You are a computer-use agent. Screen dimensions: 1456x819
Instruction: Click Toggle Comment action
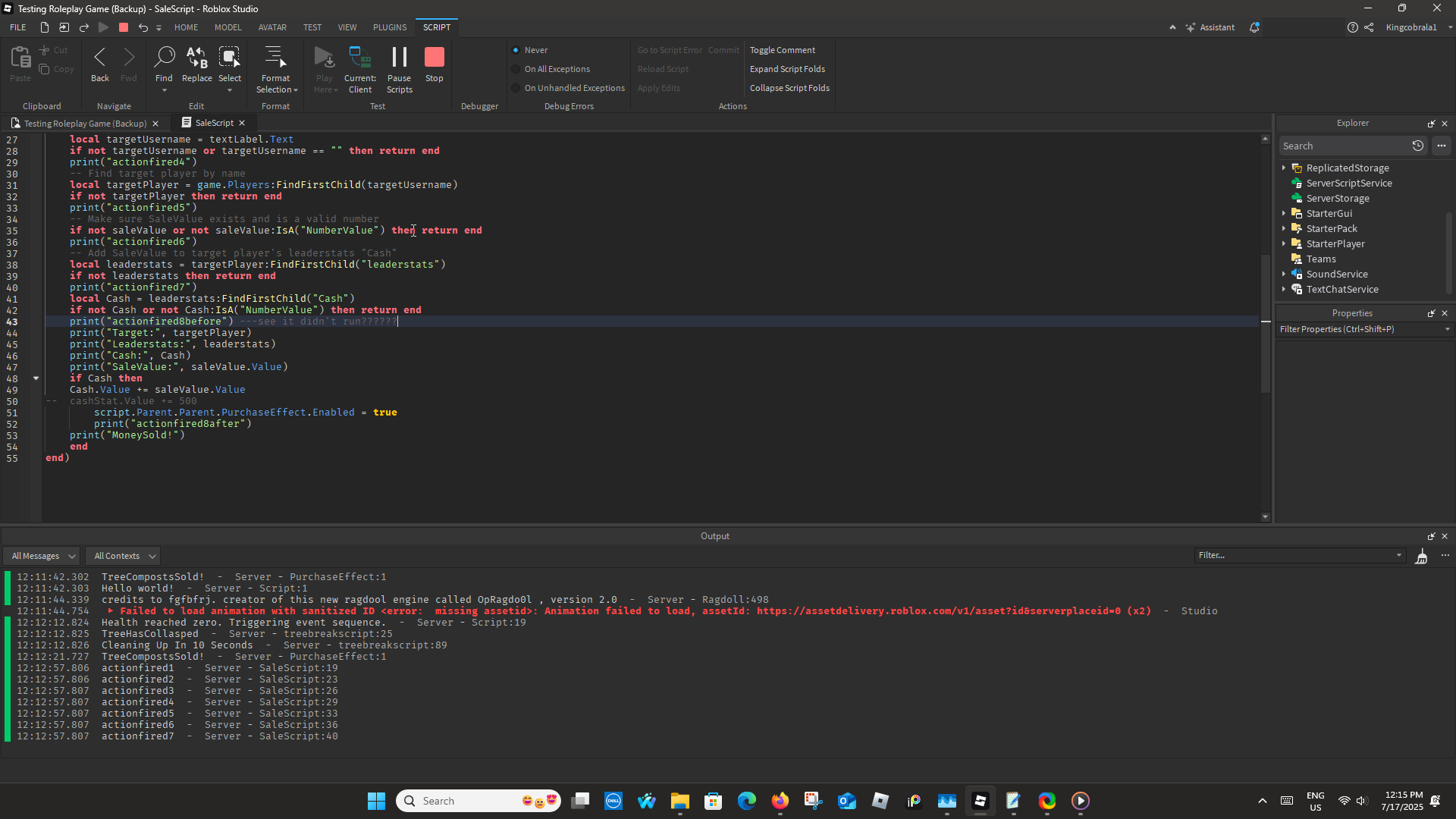782,50
